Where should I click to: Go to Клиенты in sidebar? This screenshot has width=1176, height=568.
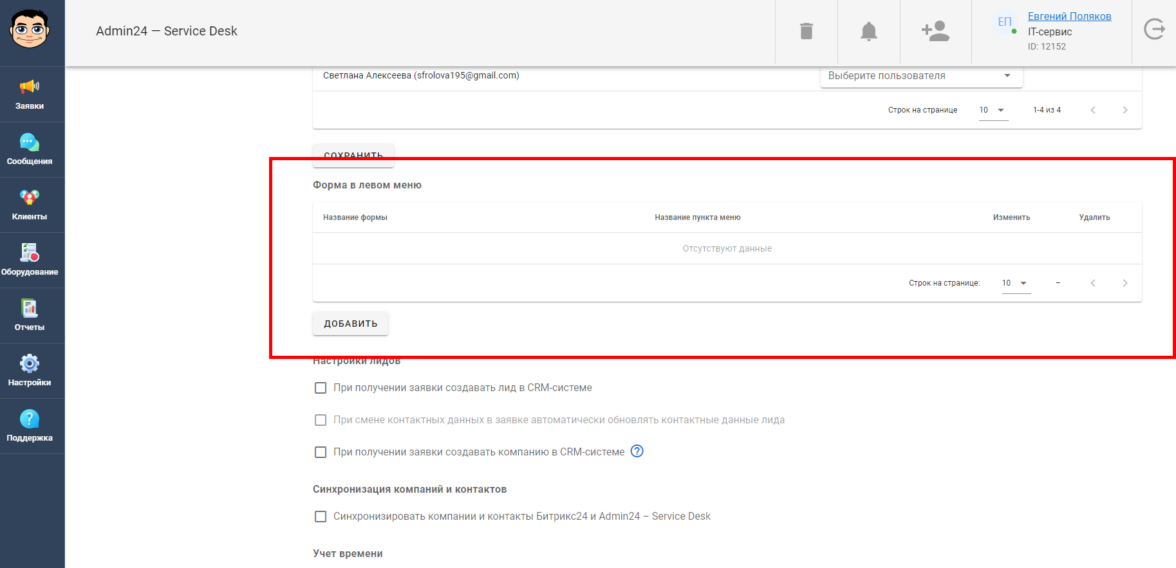(30, 205)
